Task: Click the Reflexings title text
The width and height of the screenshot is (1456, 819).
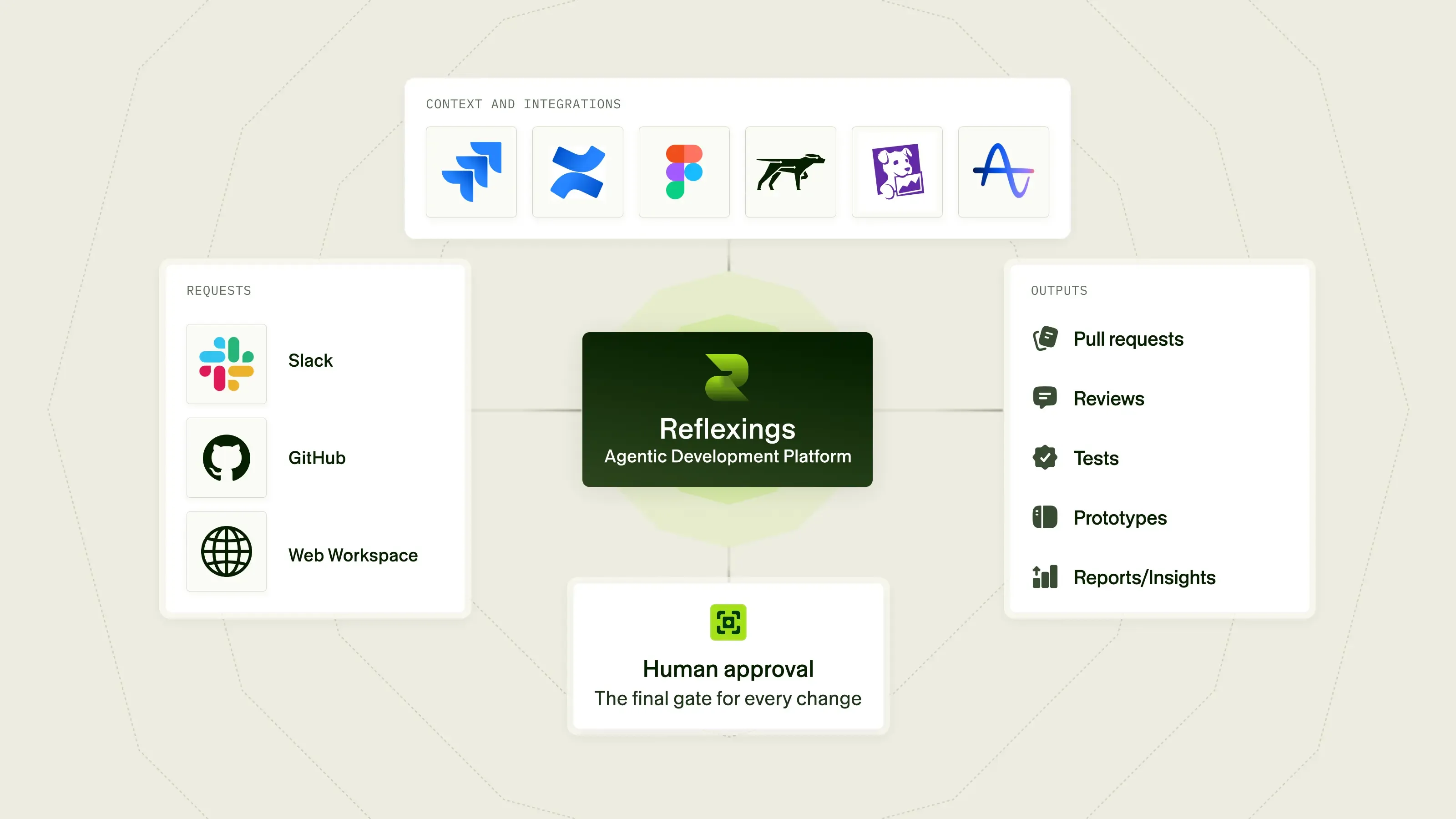Action: (x=728, y=429)
